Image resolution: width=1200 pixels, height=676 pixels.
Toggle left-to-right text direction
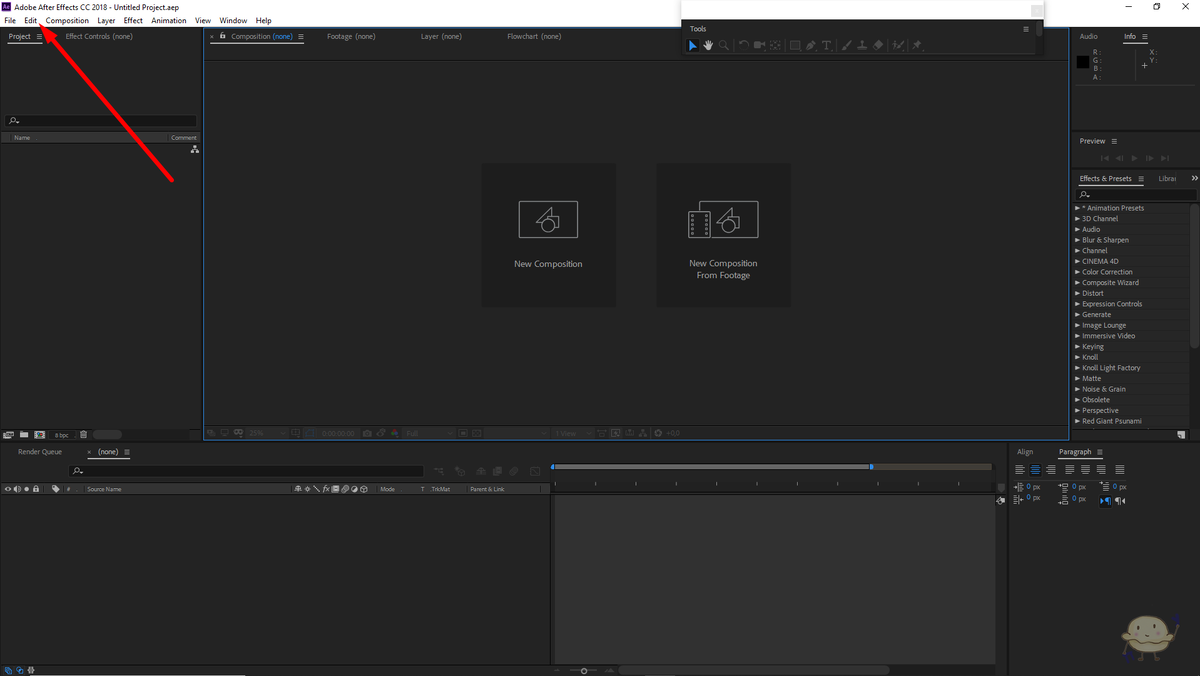[x=1105, y=500]
